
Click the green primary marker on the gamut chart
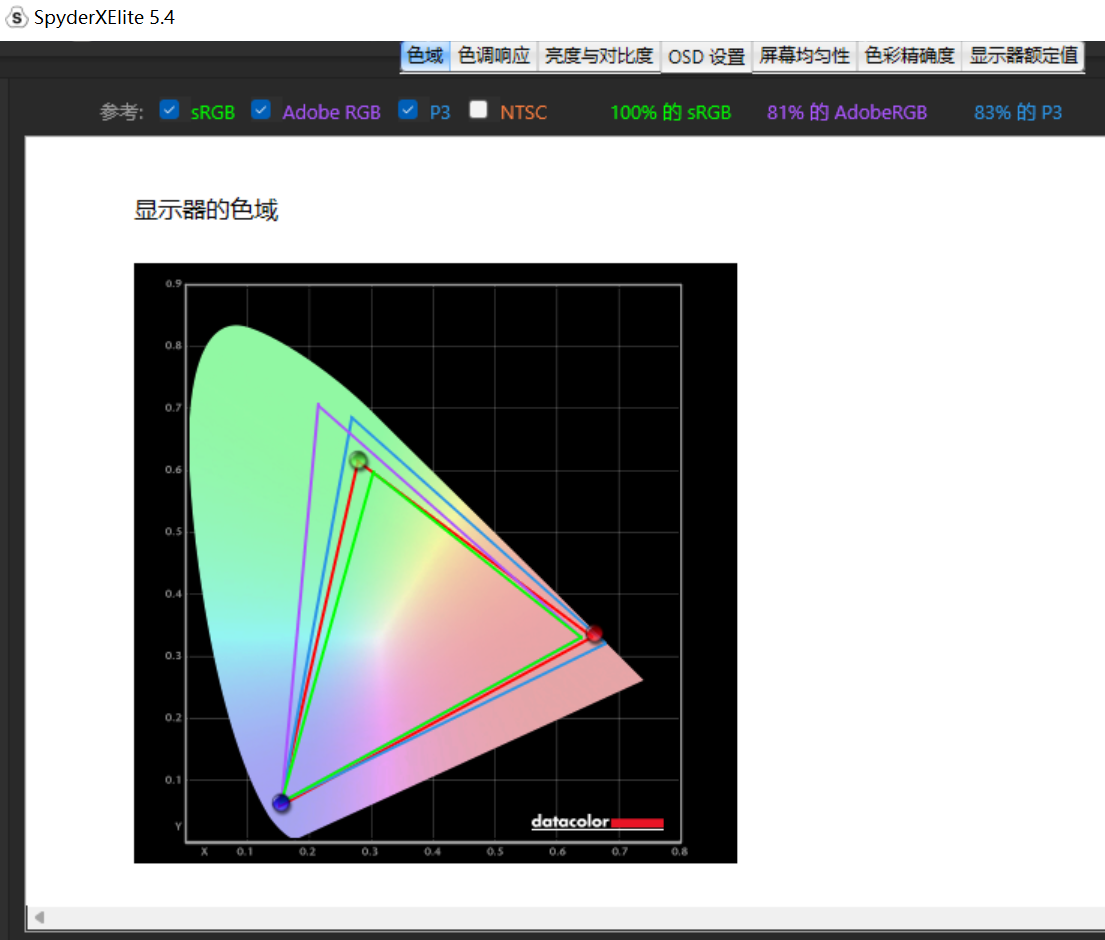point(358,460)
